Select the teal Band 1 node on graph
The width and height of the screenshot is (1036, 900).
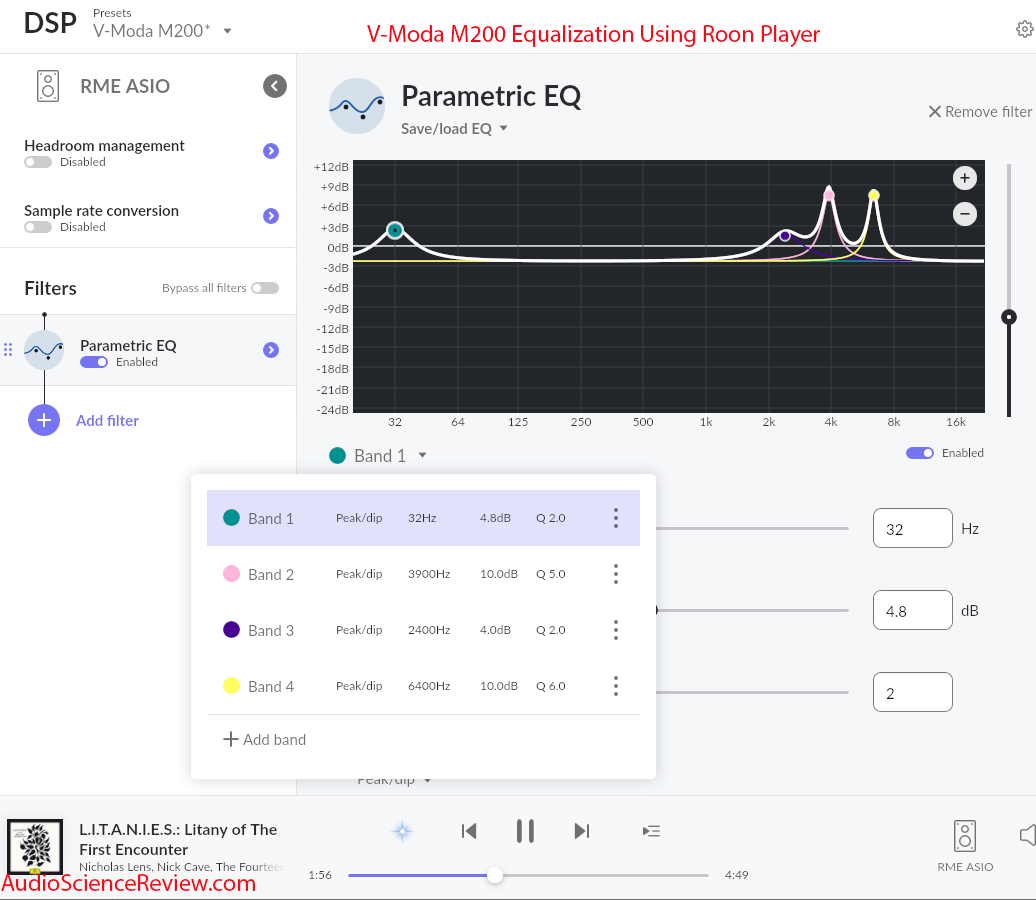[x=395, y=230]
